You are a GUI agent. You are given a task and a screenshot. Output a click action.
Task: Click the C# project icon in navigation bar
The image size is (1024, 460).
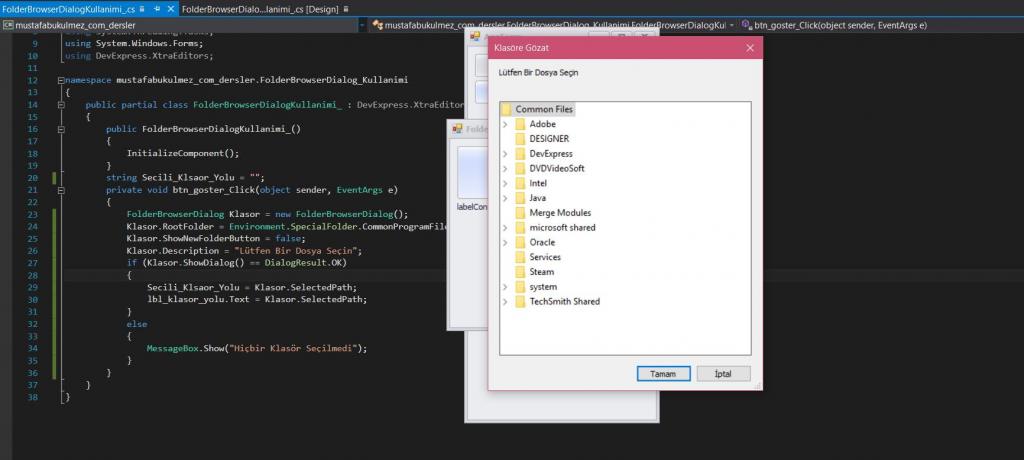tap(8, 25)
